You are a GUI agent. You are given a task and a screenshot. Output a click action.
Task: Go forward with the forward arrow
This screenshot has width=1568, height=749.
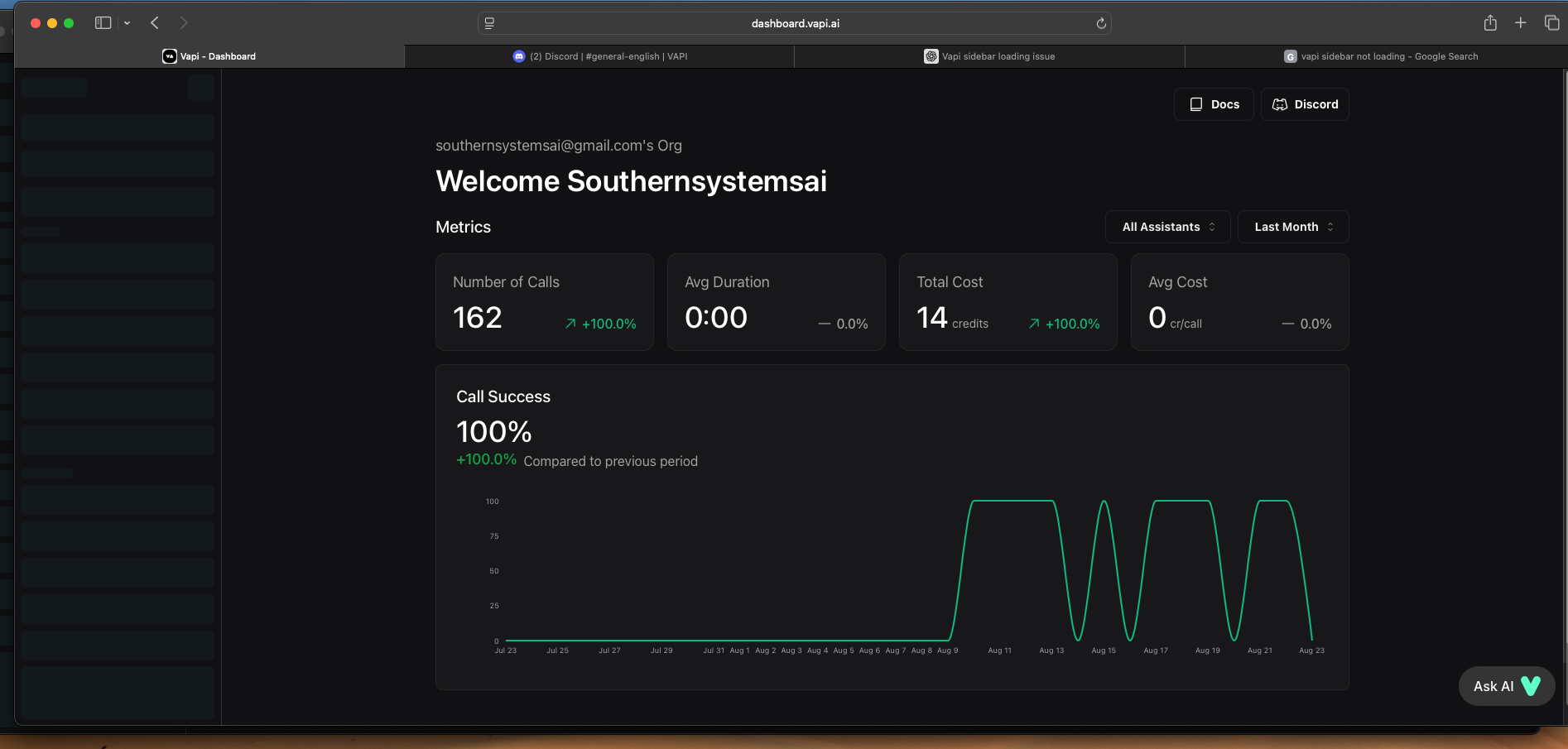pyautogui.click(x=184, y=23)
